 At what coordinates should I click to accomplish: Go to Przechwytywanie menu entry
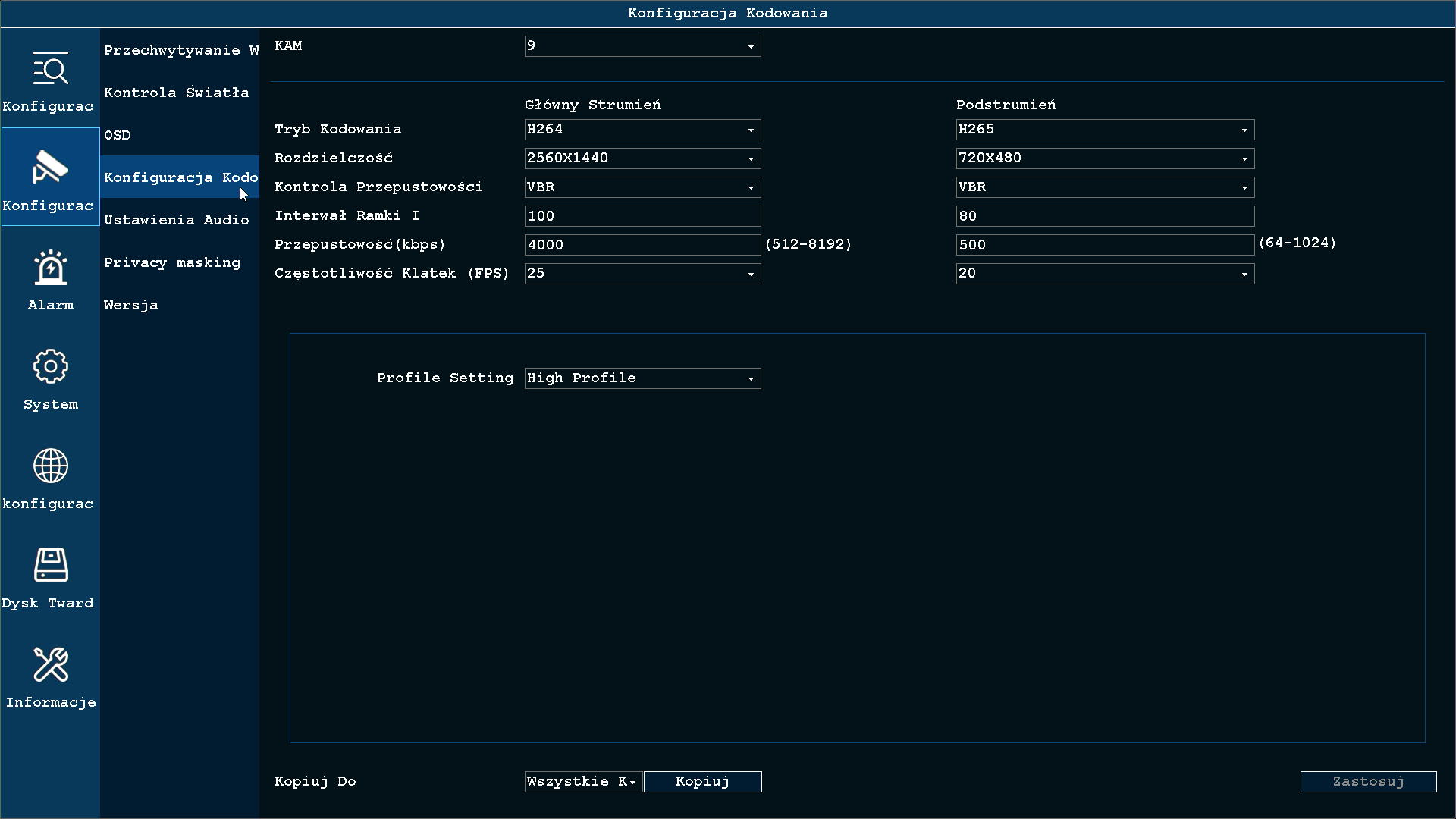(x=180, y=50)
